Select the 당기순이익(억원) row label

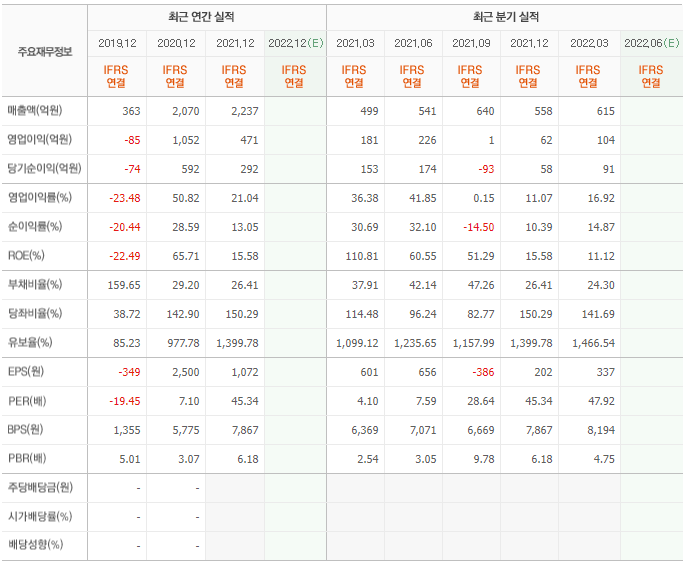point(44,168)
